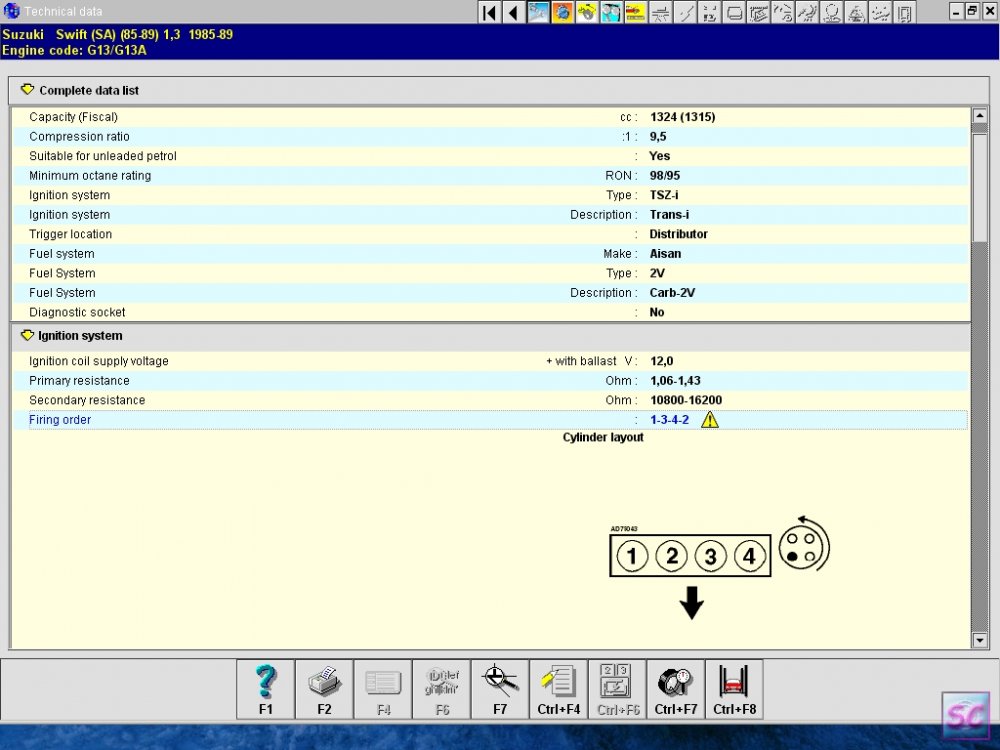Click the Aisan fuel system make value

665,253
